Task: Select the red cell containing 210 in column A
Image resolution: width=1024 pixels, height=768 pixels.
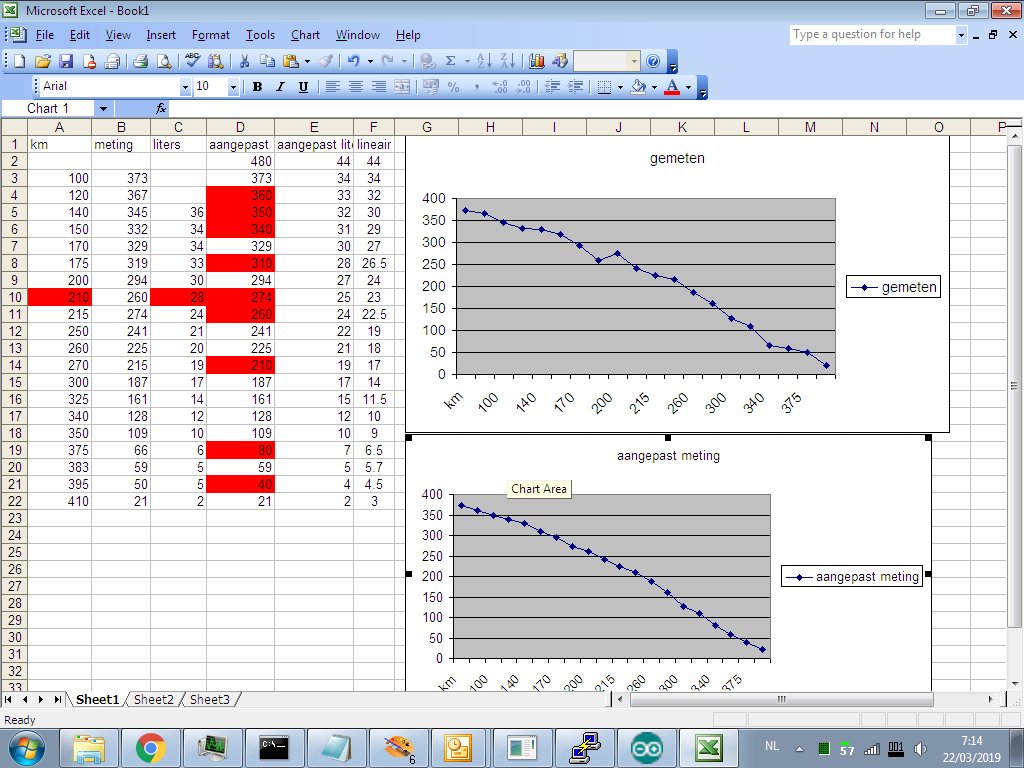Action: tap(59, 297)
